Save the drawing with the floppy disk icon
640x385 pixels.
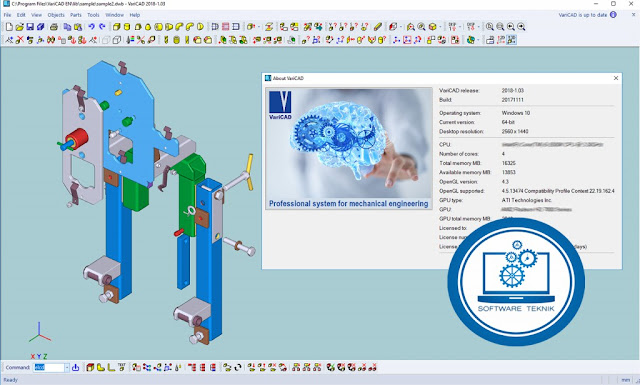30,27
